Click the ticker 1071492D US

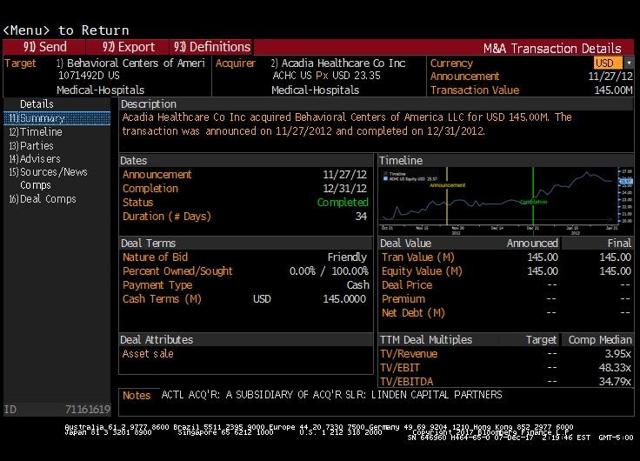tap(89, 76)
